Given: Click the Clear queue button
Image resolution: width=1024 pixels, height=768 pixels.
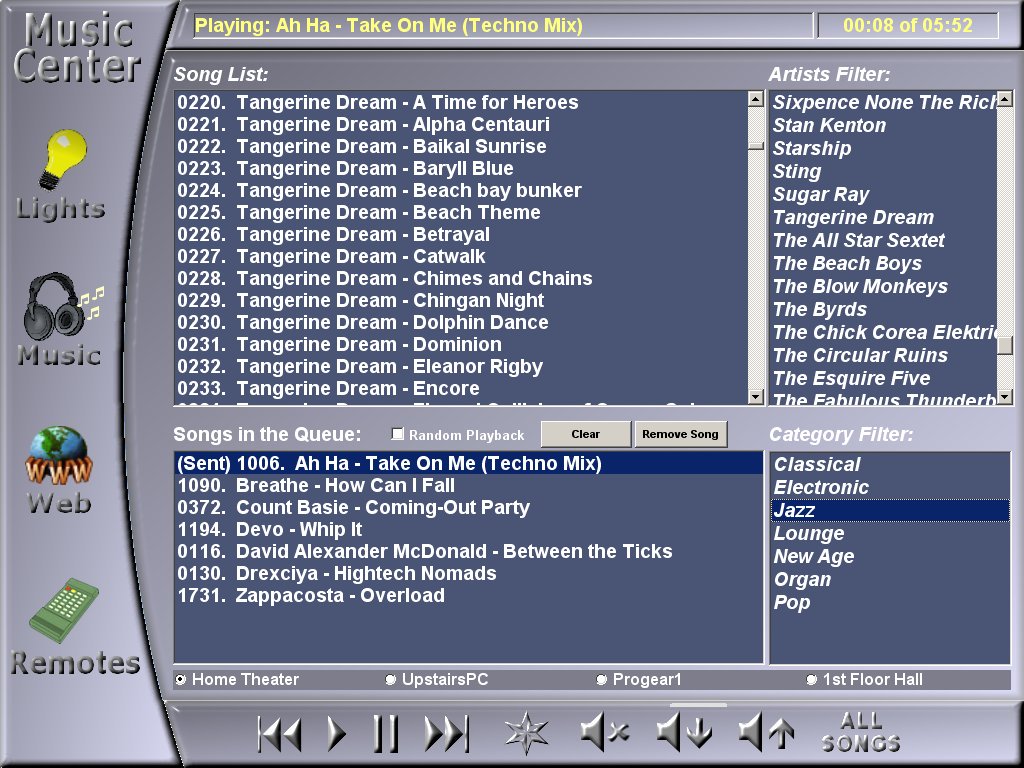Looking at the screenshot, I should pyautogui.click(x=585, y=434).
